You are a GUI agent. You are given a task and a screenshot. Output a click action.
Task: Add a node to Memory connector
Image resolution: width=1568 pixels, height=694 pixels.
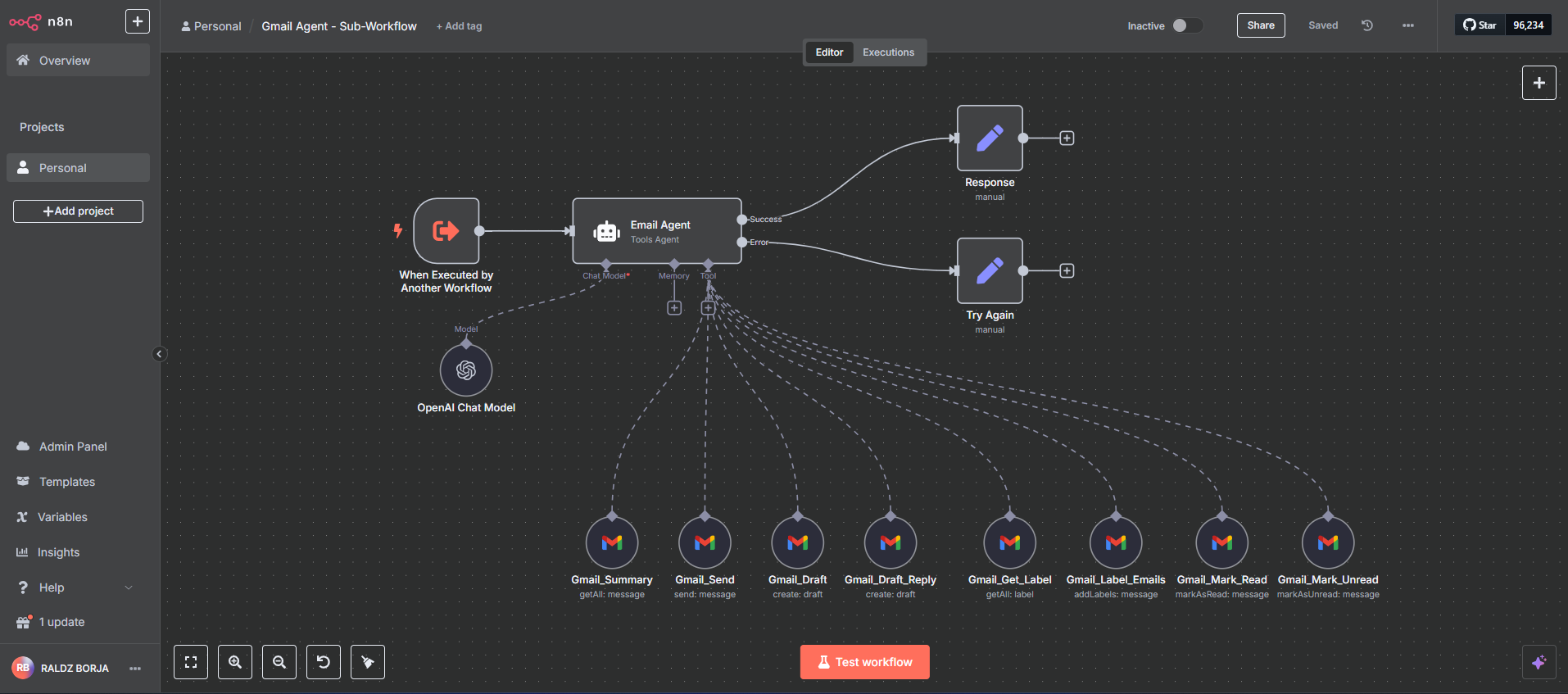pyautogui.click(x=674, y=308)
